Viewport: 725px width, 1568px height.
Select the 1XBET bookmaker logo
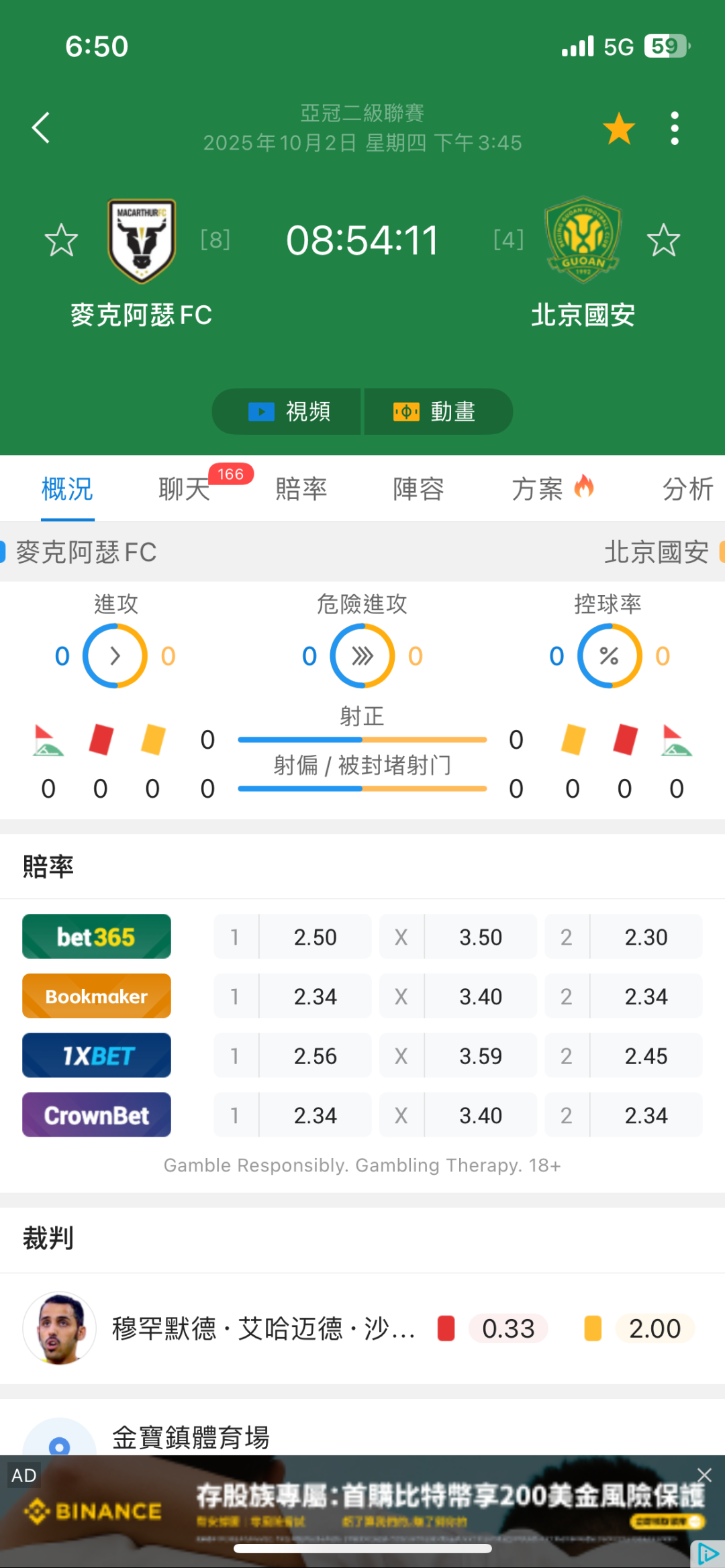tap(97, 1055)
